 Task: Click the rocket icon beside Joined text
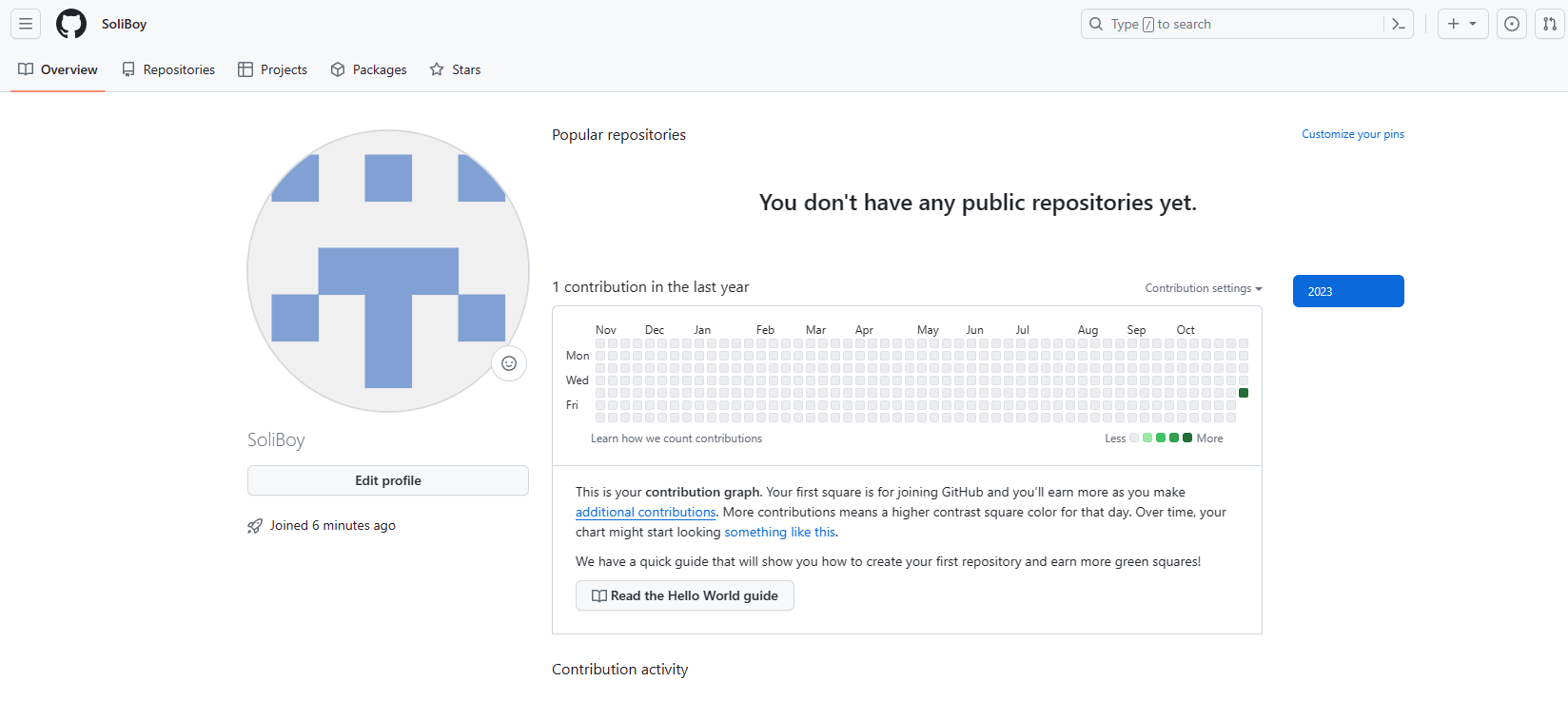[x=255, y=526]
